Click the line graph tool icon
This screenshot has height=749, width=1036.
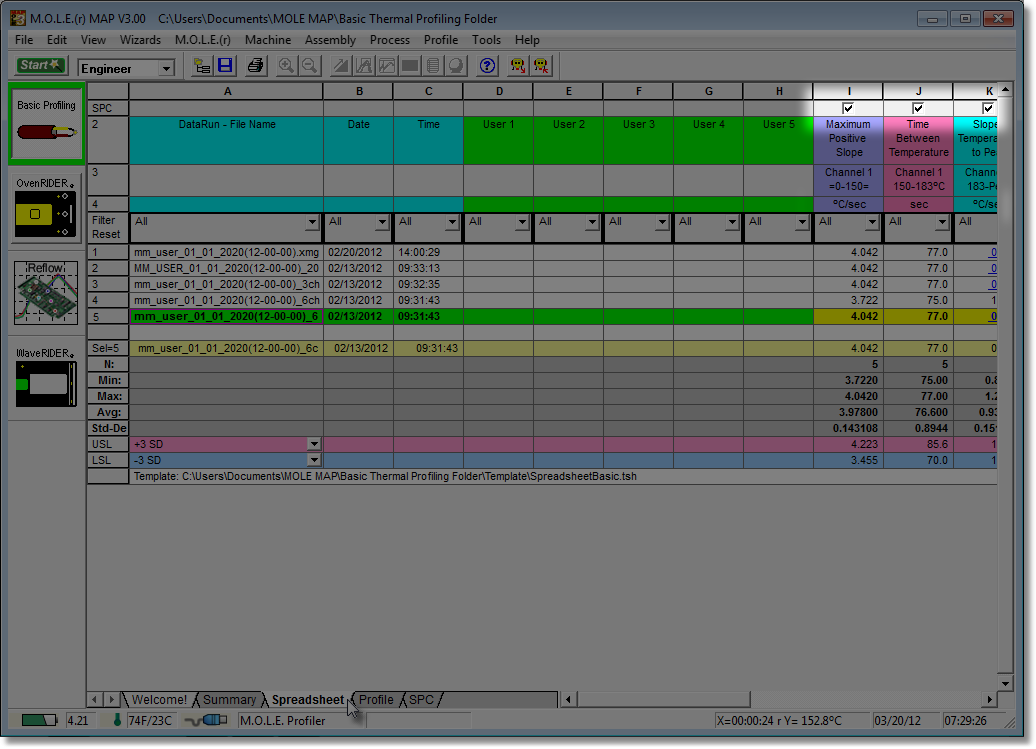click(x=387, y=65)
